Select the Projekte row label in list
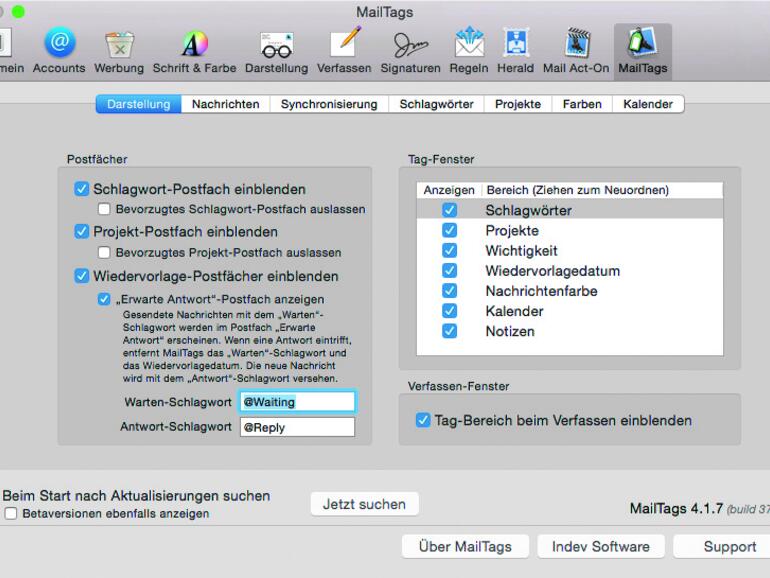The image size is (770, 578). (x=512, y=230)
